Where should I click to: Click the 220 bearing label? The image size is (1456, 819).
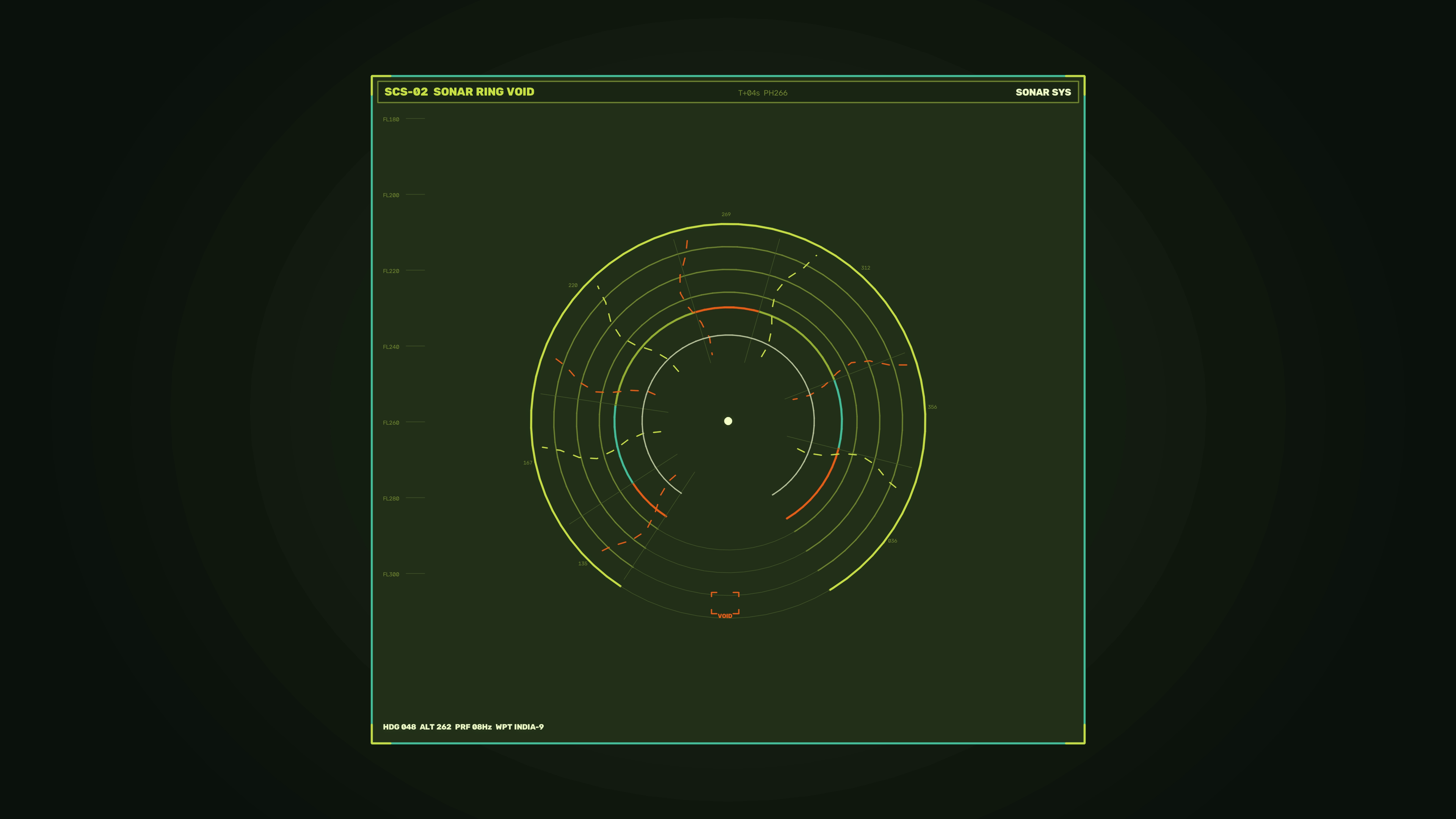pos(573,285)
